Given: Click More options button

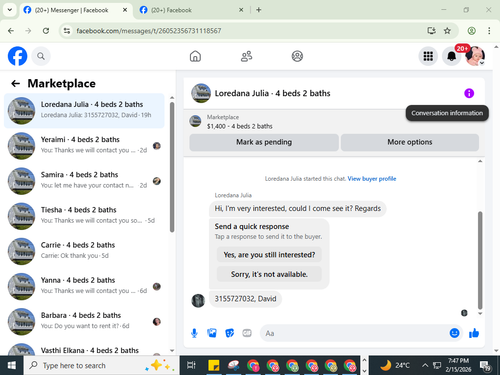Looking at the screenshot, I should tap(410, 142).
